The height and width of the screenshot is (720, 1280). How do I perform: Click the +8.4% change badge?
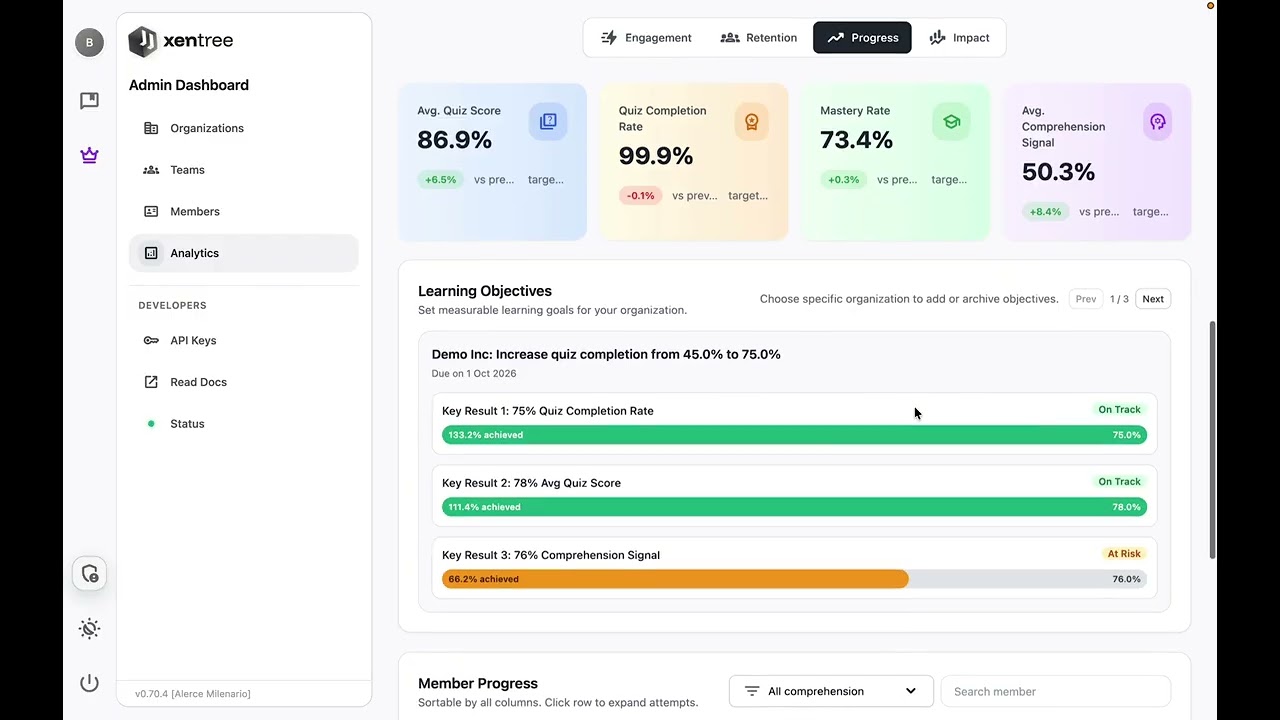tap(1045, 212)
